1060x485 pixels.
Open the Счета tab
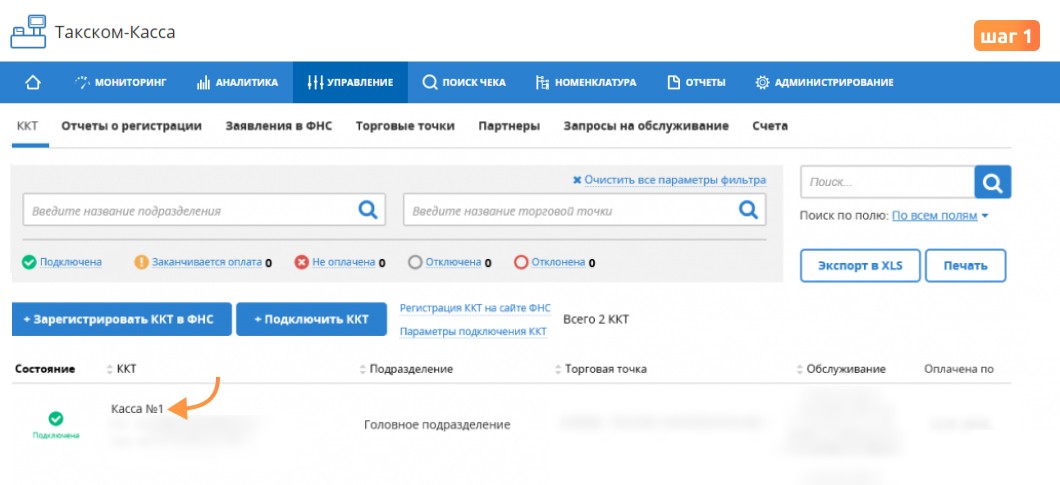click(x=770, y=126)
